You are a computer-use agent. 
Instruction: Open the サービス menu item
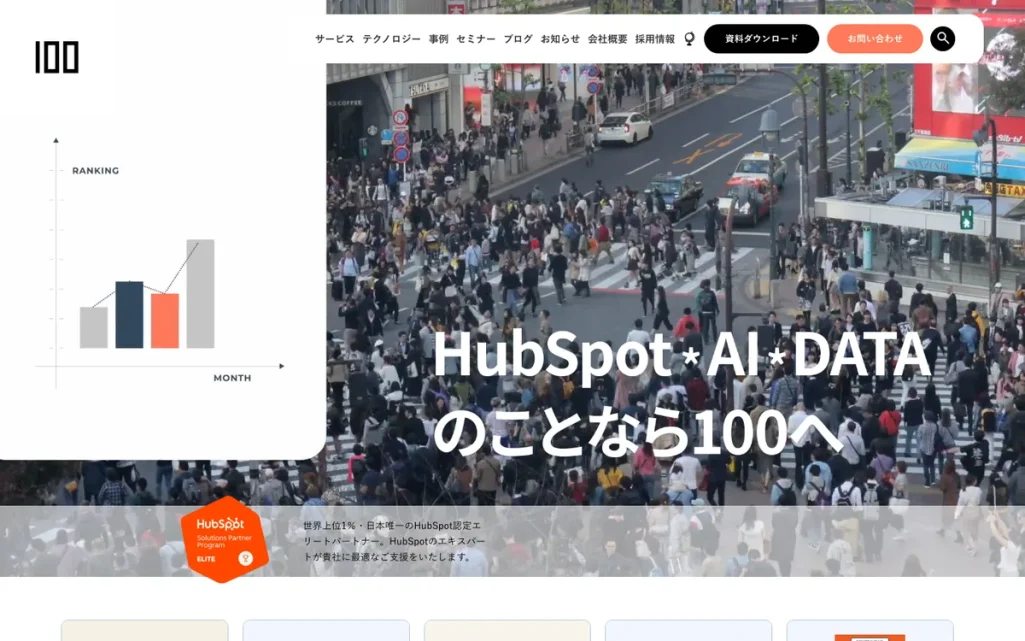(x=335, y=39)
